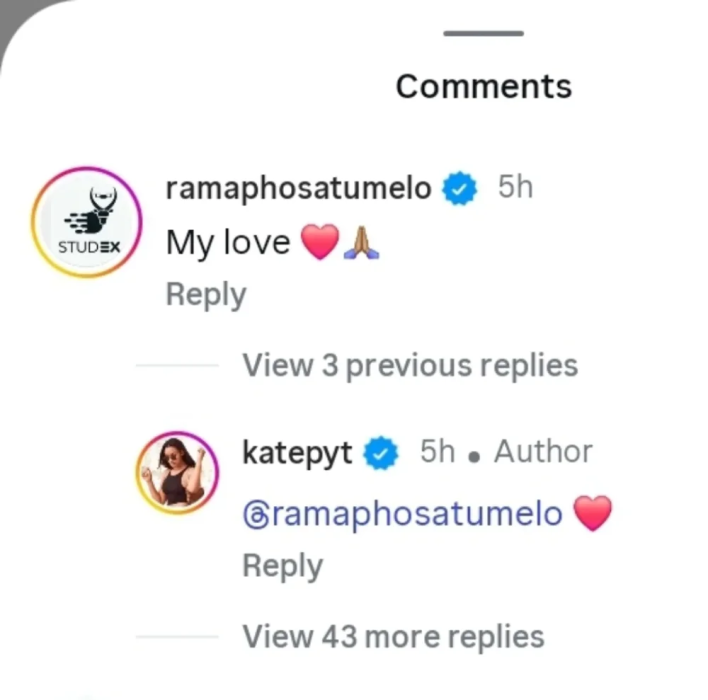This screenshot has height=700, width=708.
Task: Open katepyt's profile picture avatar
Action: coord(176,472)
